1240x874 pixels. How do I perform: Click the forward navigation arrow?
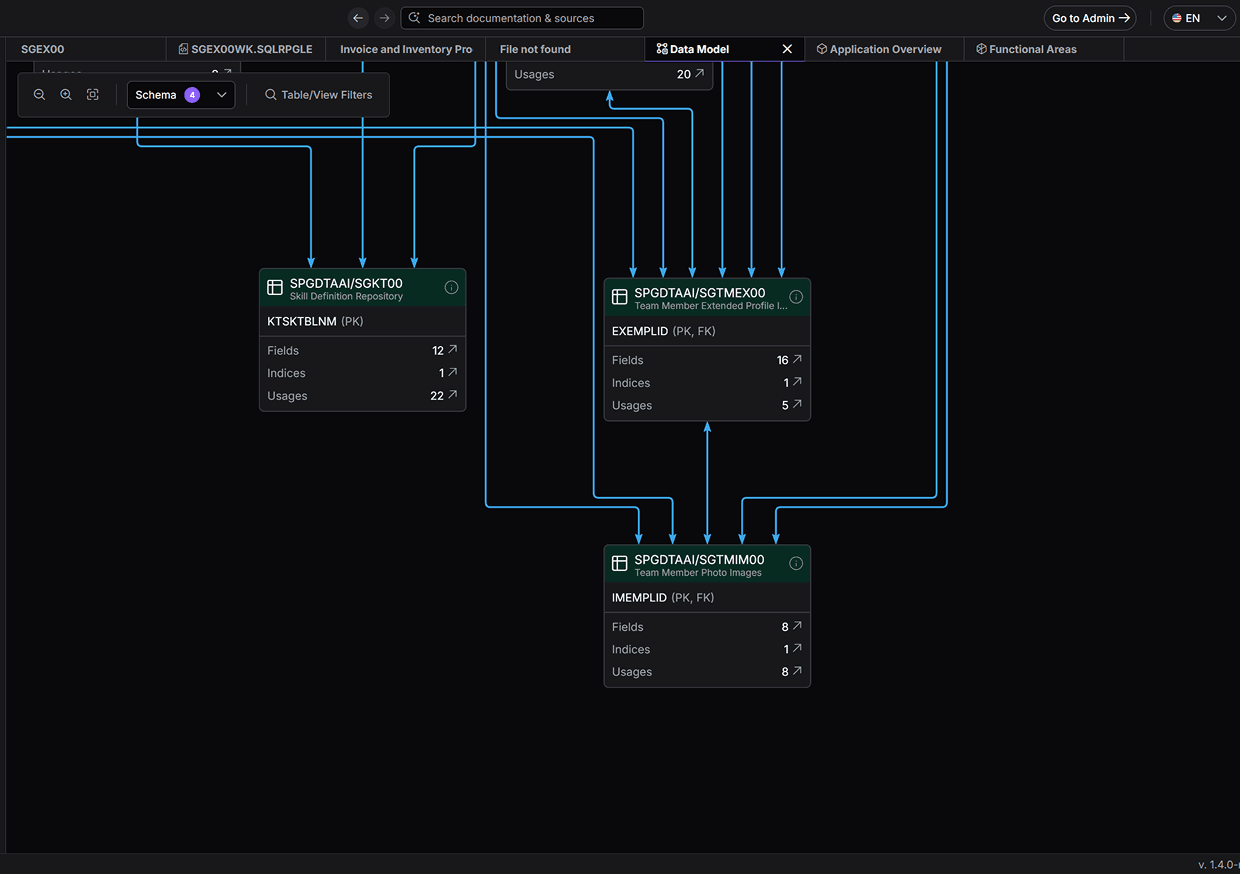pos(384,17)
